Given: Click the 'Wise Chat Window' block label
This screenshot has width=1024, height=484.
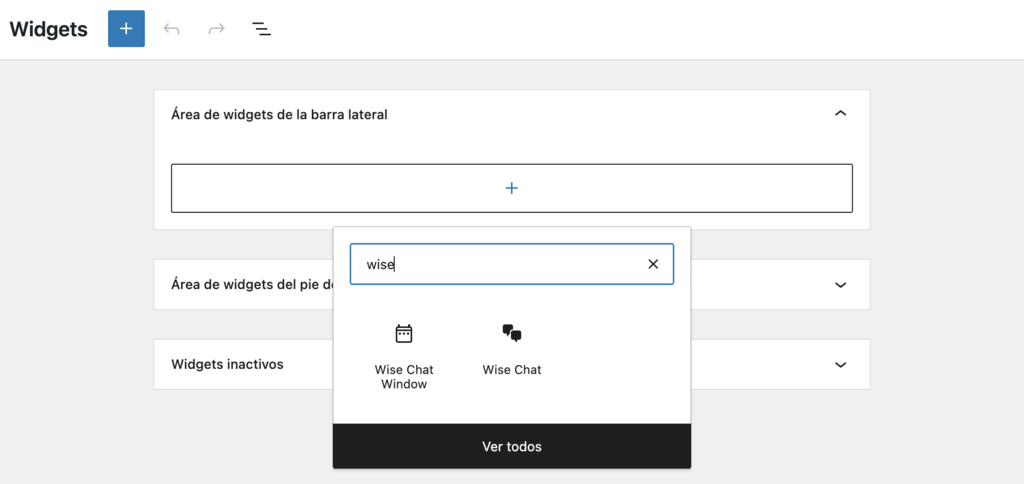Looking at the screenshot, I should pos(404,377).
